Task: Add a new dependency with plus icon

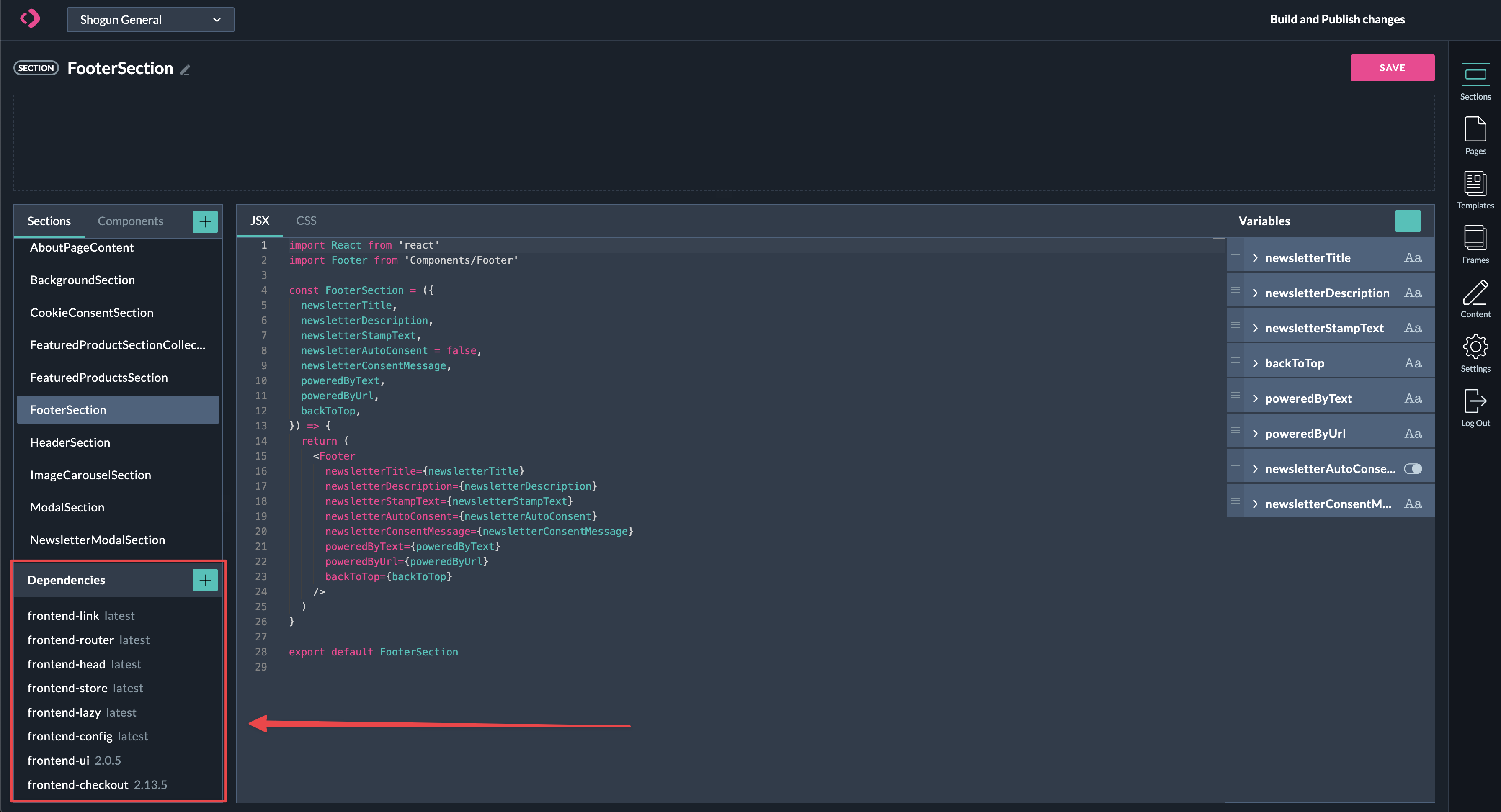Action: point(205,580)
